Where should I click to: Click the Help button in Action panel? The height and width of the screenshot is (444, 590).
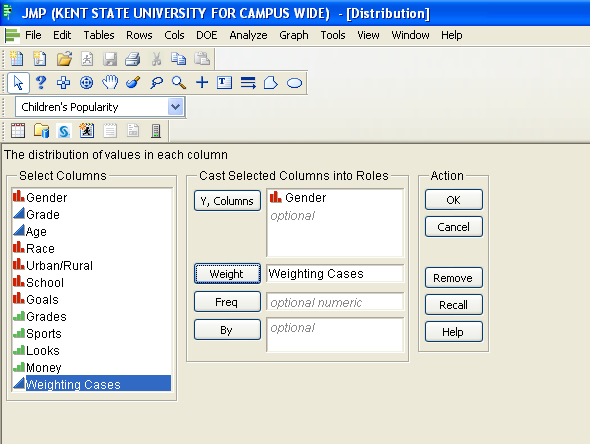[454, 331]
